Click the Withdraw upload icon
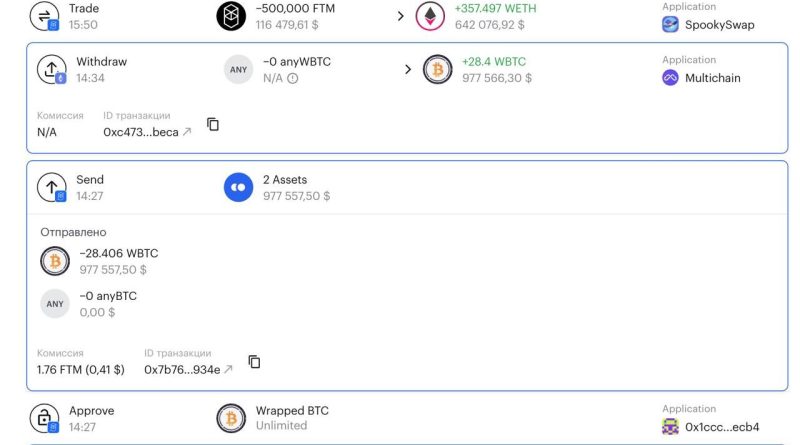This screenshot has height=445, width=800. click(52, 69)
